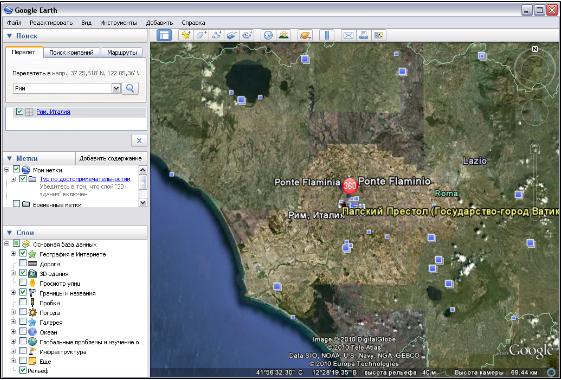Disable the 3D-здания layer checkbox
This screenshot has height=380, width=561.
[x=23, y=273]
